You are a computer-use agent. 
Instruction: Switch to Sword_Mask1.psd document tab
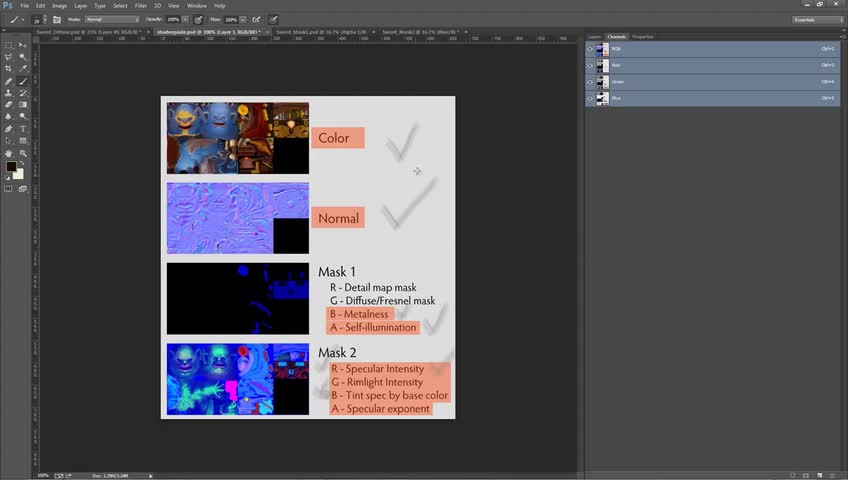pos(321,32)
